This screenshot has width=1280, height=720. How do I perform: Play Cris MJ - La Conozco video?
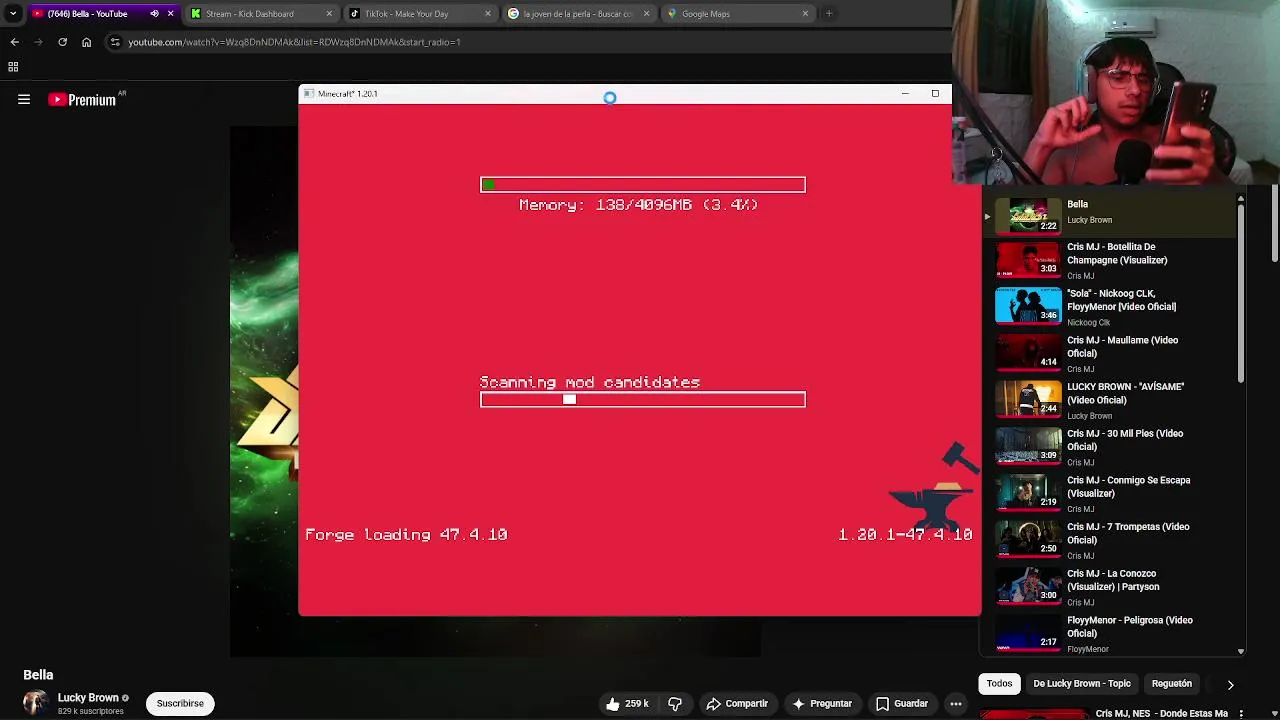point(1108,587)
